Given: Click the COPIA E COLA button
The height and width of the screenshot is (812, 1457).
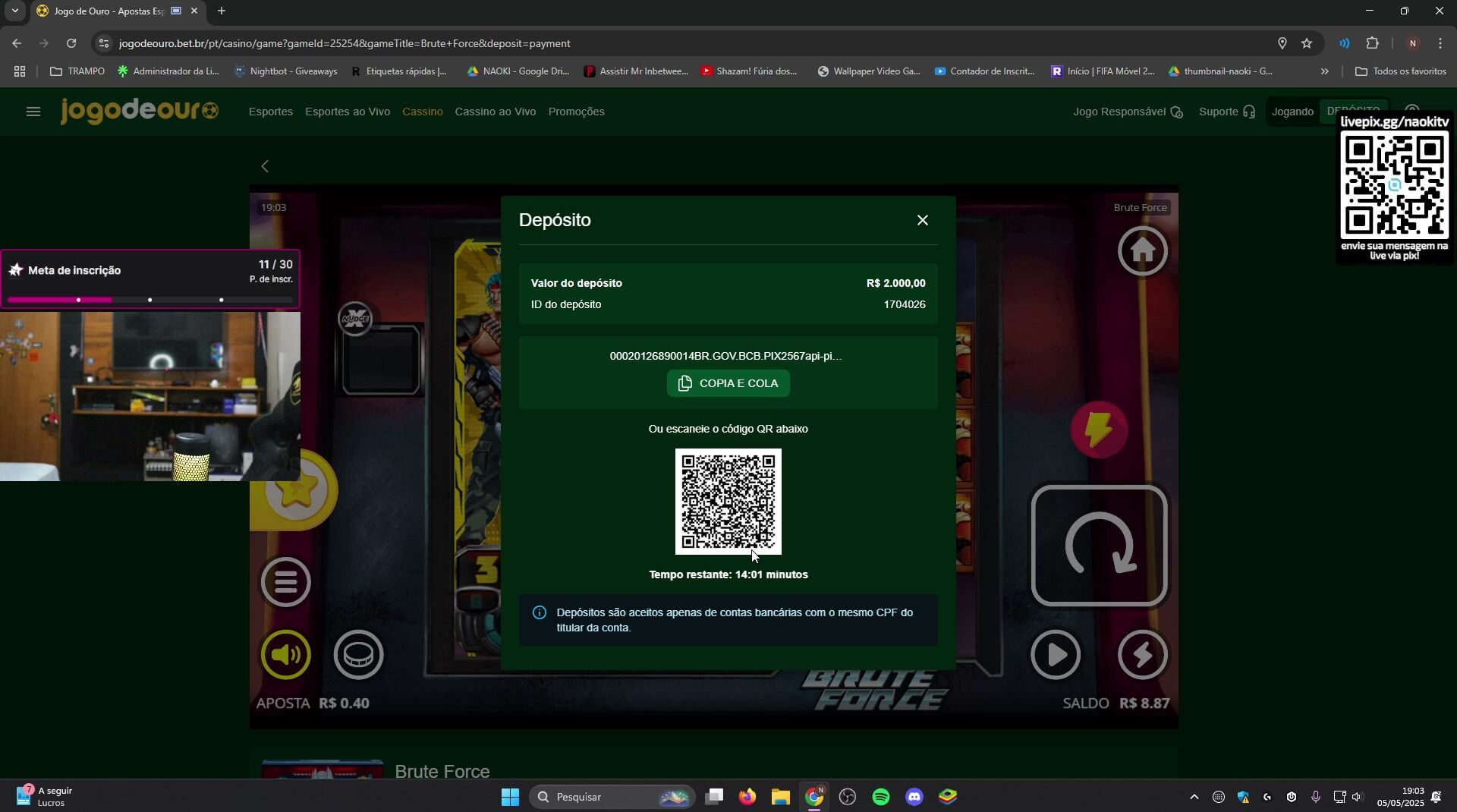Looking at the screenshot, I should coord(728,383).
